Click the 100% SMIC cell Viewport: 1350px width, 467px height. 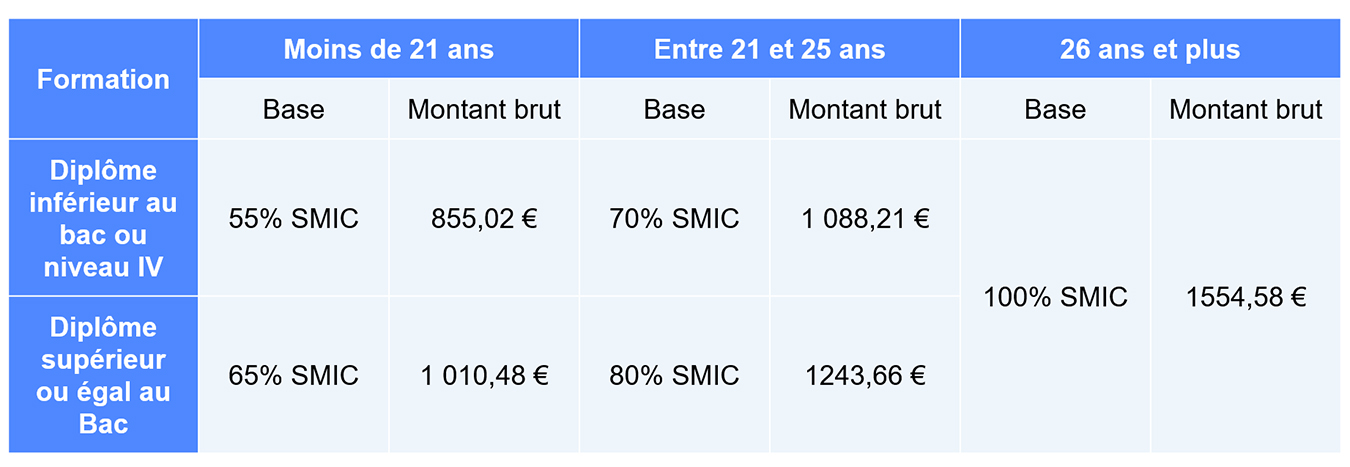tap(1055, 297)
